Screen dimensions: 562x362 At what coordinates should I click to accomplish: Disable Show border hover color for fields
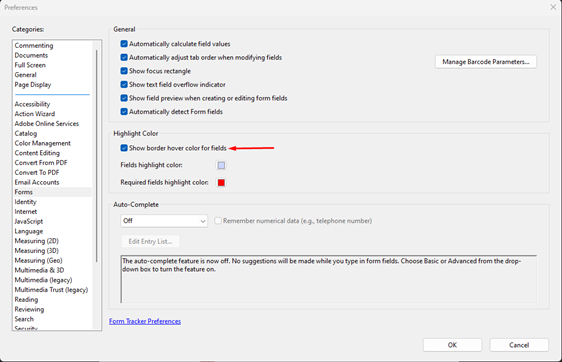(124, 148)
